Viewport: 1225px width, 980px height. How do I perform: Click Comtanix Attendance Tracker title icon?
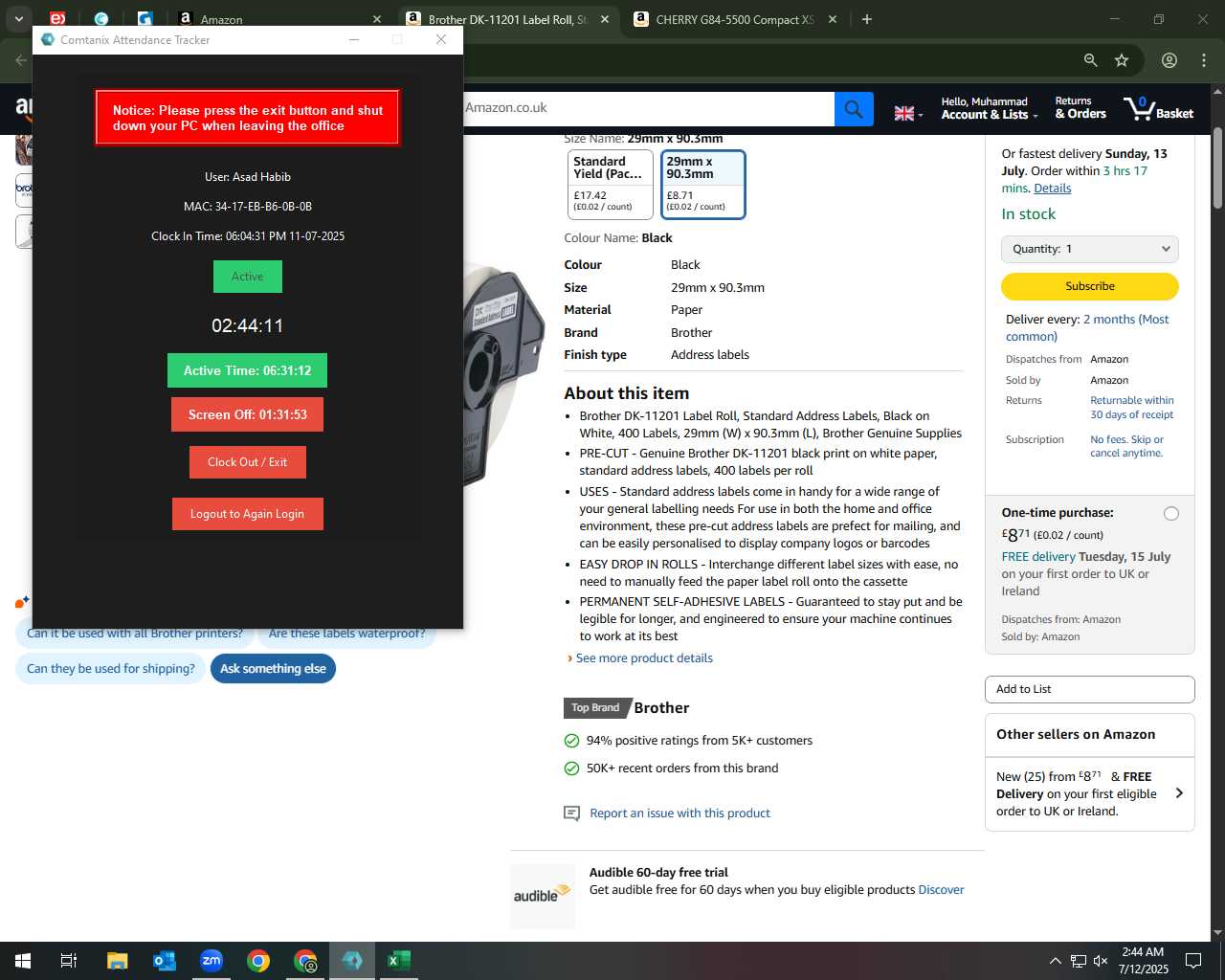(x=48, y=39)
